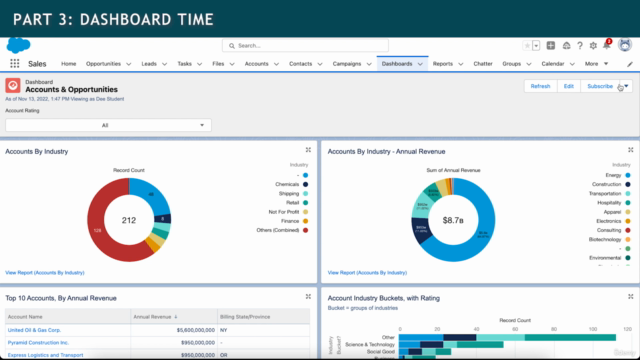Open the Groups tab
The width and height of the screenshot is (640, 360).
(511, 64)
